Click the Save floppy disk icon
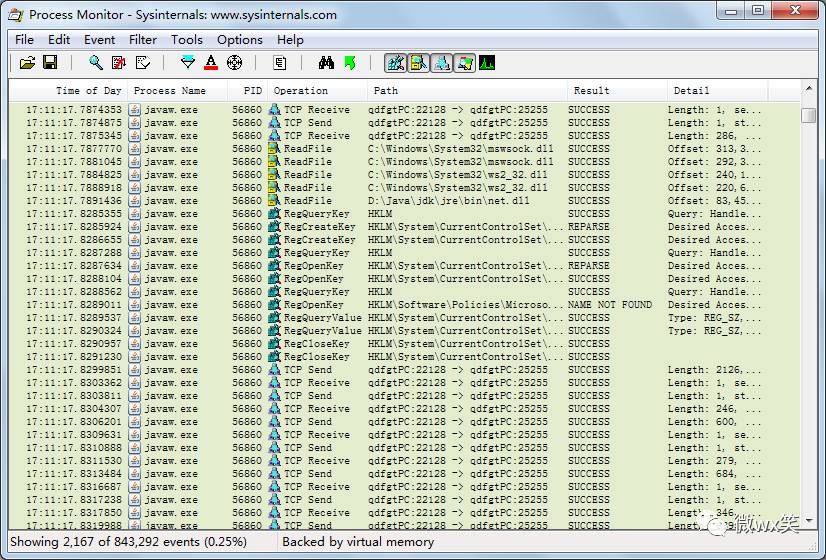Image resolution: width=826 pixels, height=560 pixels. 50,63
